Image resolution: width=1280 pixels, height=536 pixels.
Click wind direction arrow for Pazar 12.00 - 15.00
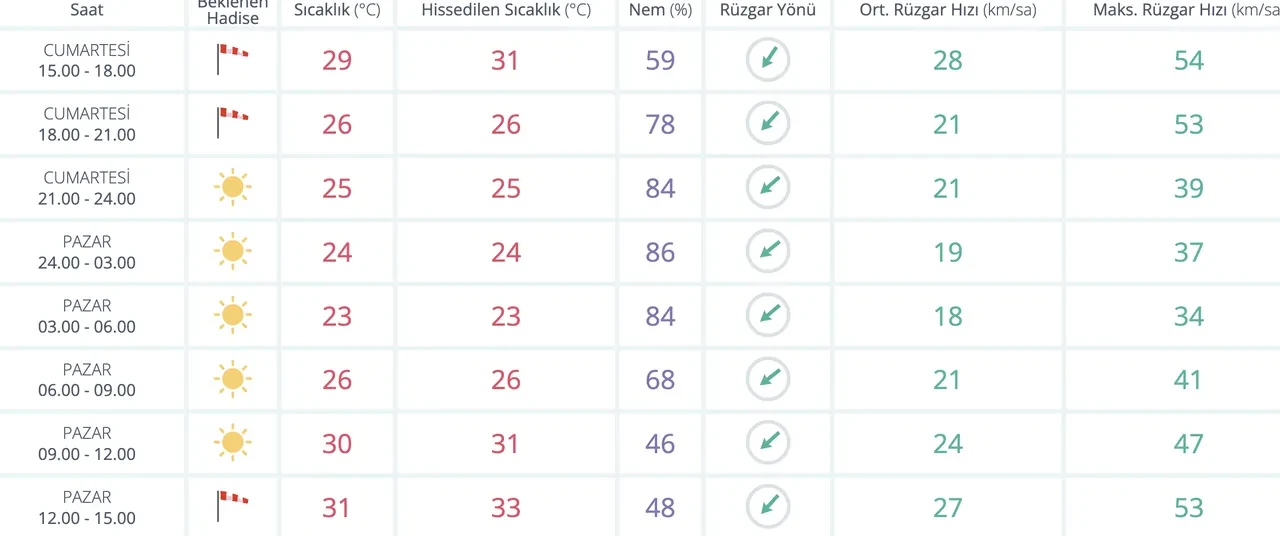pos(767,507)
